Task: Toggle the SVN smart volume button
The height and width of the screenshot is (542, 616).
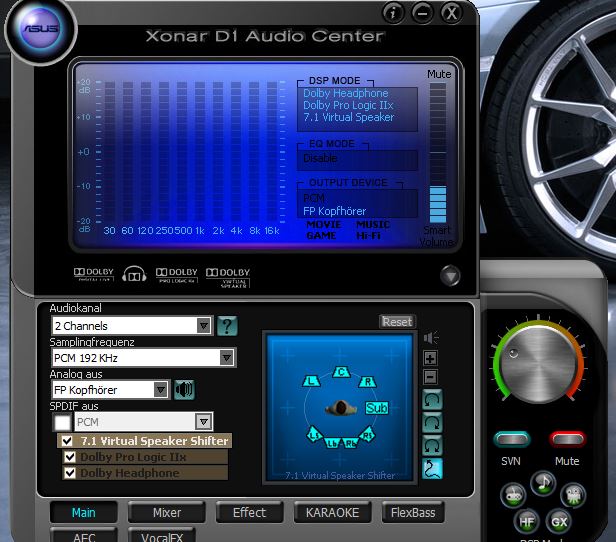Action: point(512,439)
